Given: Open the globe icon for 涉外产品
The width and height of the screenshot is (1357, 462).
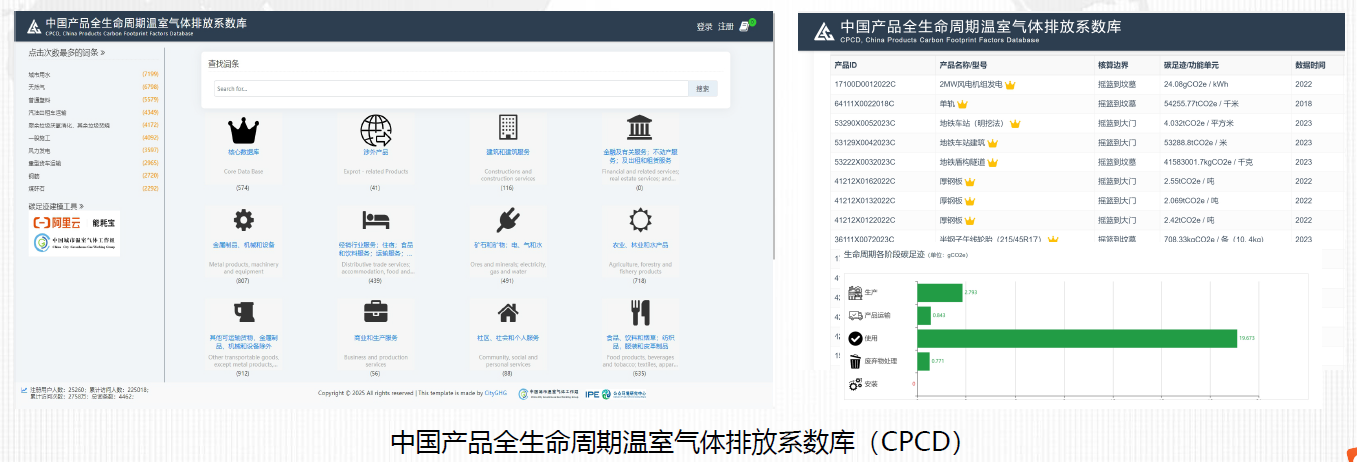Looking at the screenshot, I should click(376, 129).
